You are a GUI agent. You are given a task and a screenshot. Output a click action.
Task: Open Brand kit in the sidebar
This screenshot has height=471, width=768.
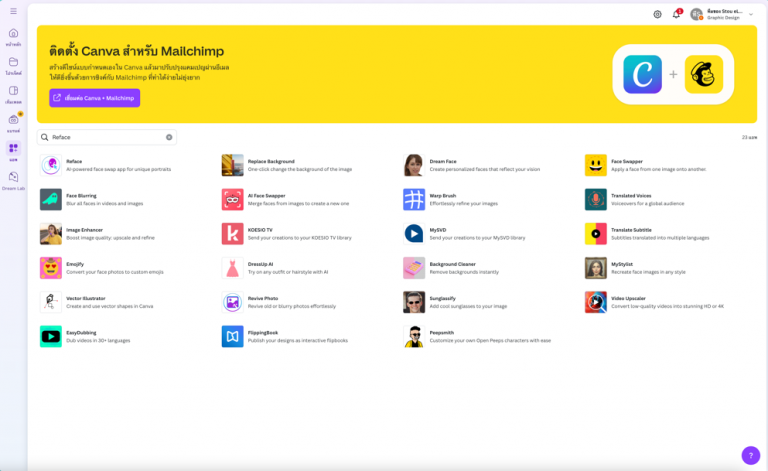13,123
